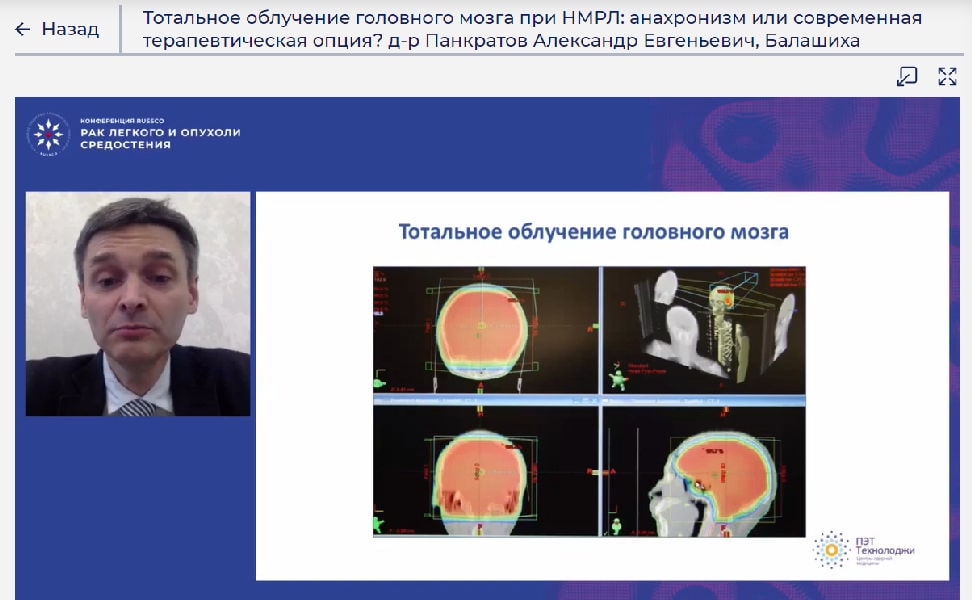Open picture-in-picture mini player
The height and width of the screenshot is (600, 972).
907,77
